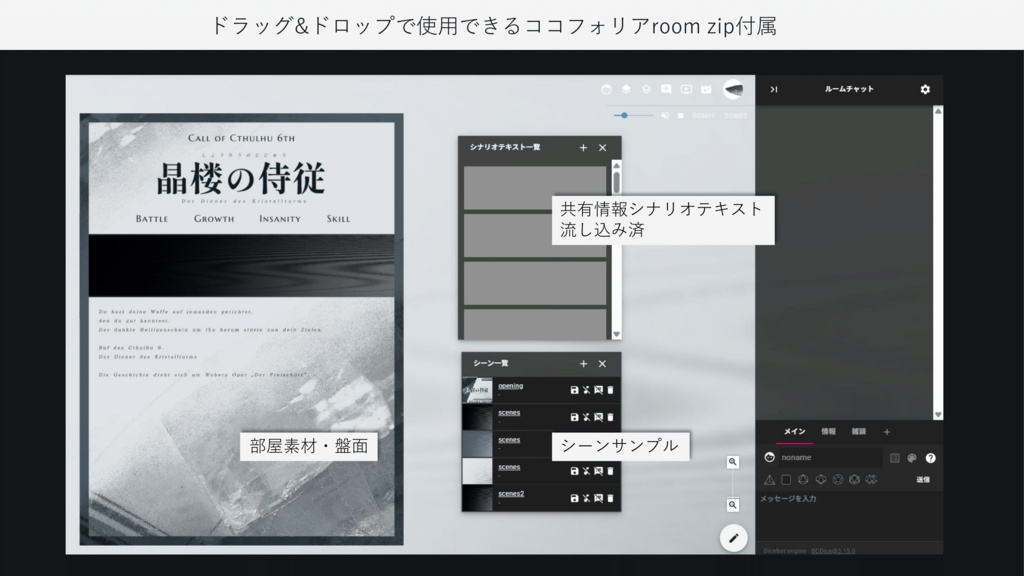Add a new chat tab with plus

(887, 432)
